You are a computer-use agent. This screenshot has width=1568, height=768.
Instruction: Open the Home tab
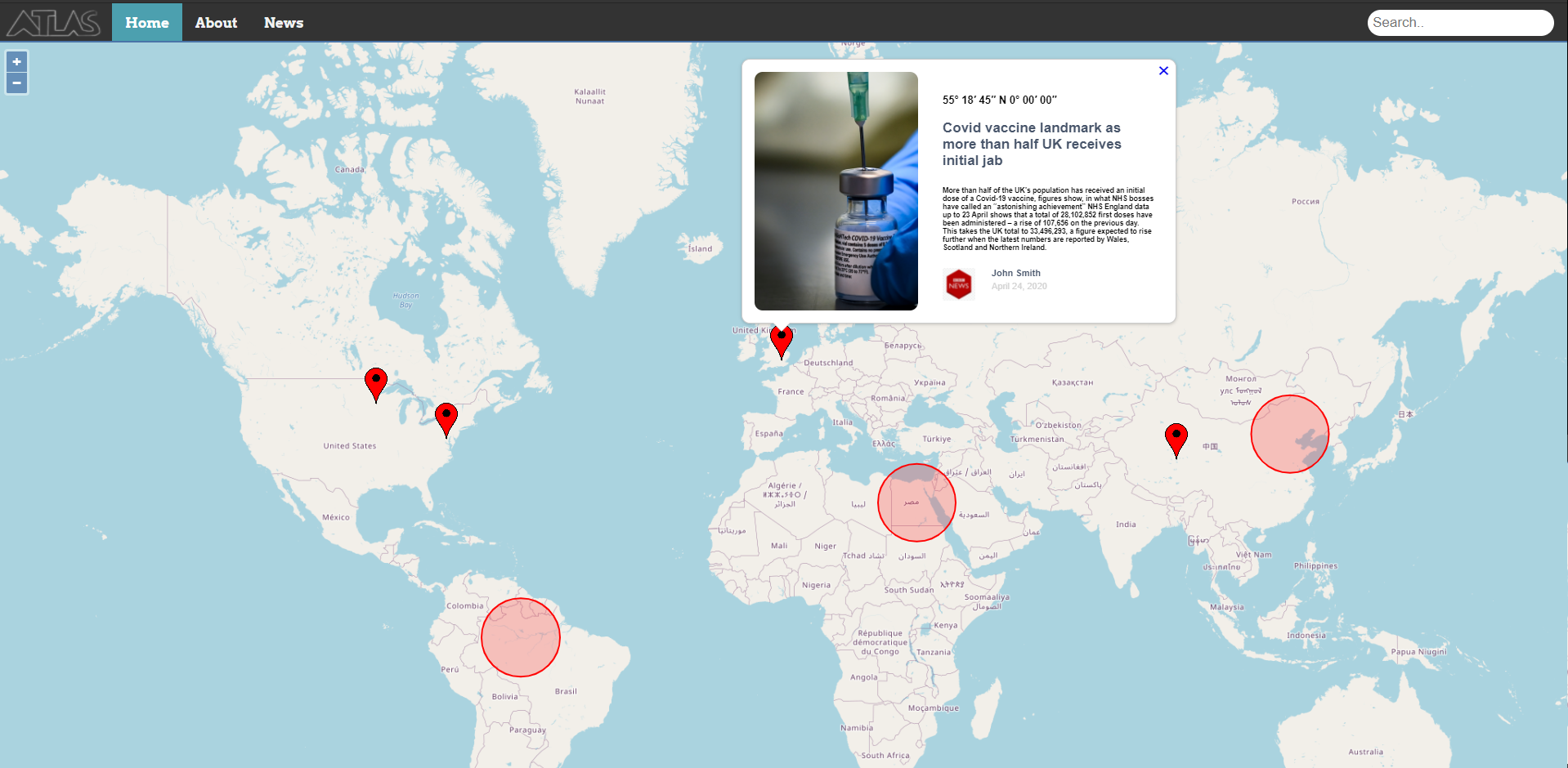(147, 23)
